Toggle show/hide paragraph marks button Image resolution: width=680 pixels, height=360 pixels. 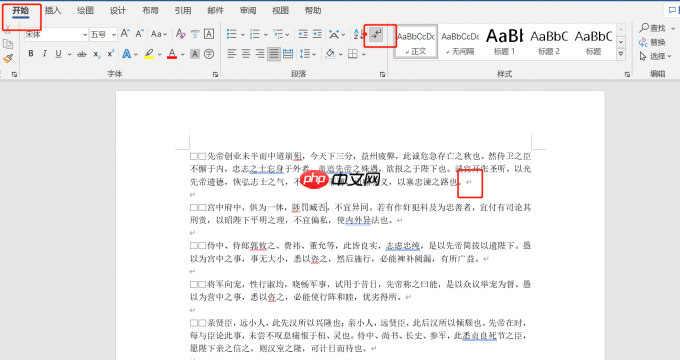[x=376, y=34]
